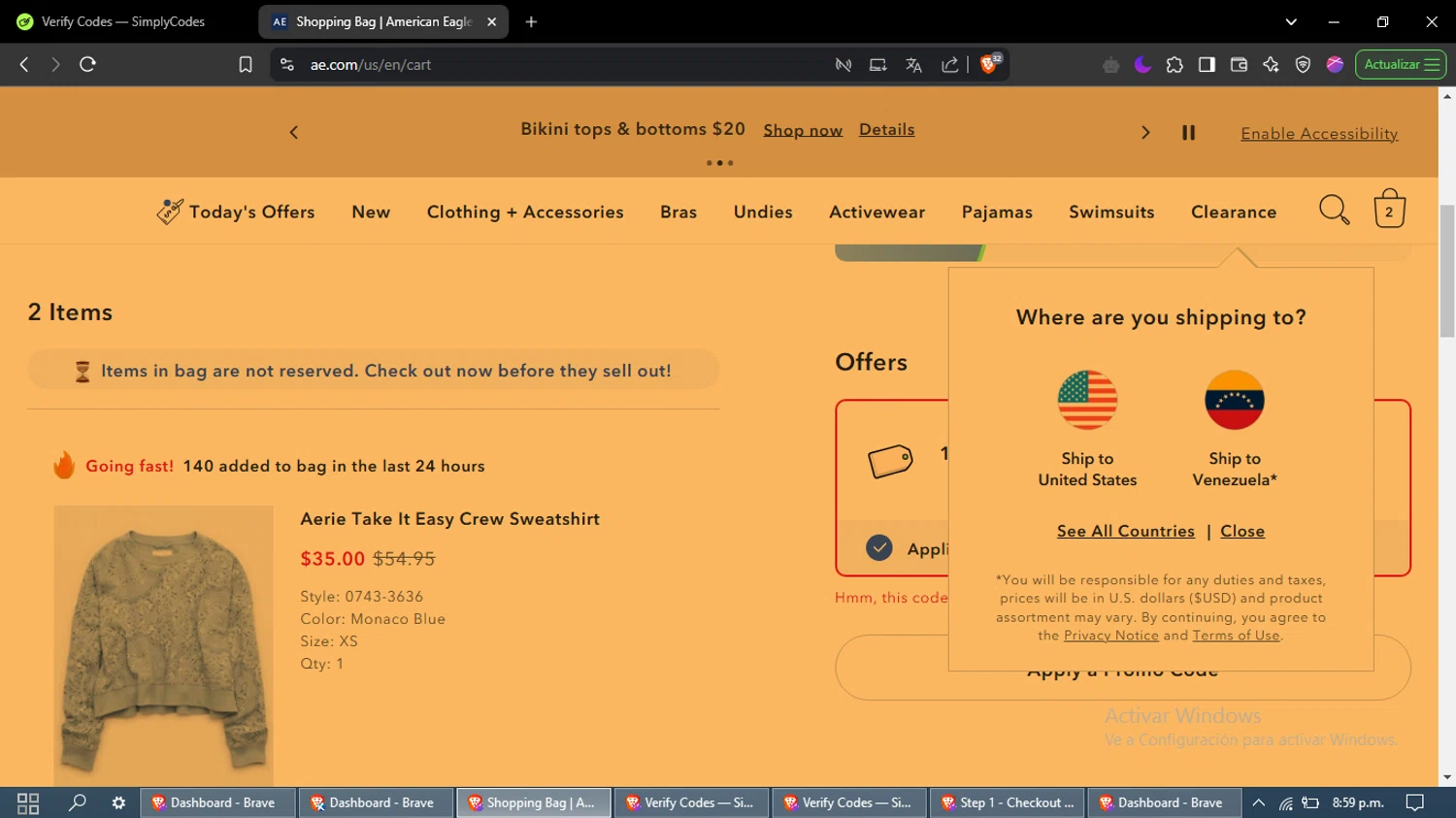Select the United States flag icon
Viewport: 1456px width, 818px height.
[x=1087, y=400]
